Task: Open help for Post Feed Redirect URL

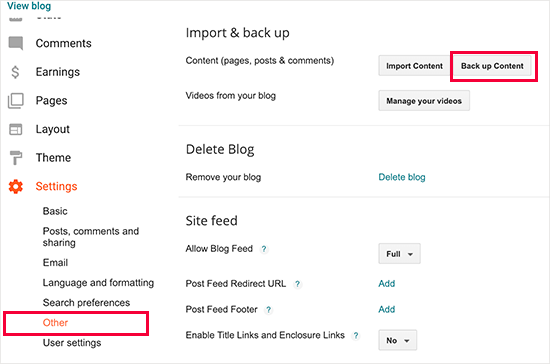Action: click(297, 284)
